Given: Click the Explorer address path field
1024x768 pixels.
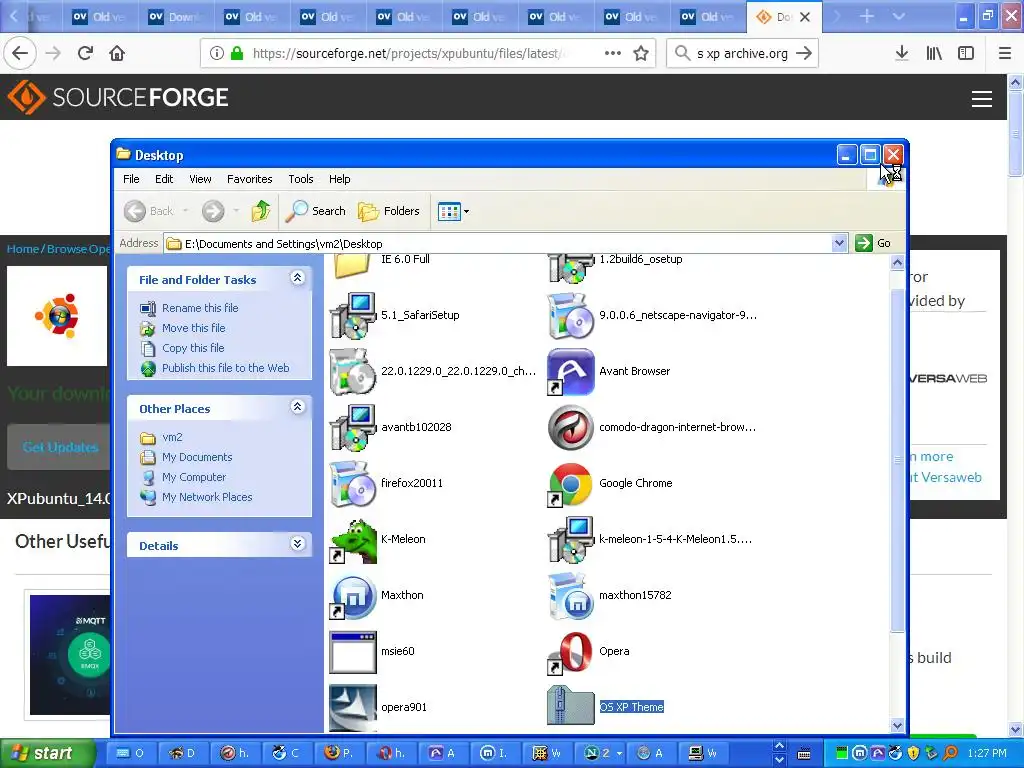Looking at the screenshot, I should [x=499, y=244].
